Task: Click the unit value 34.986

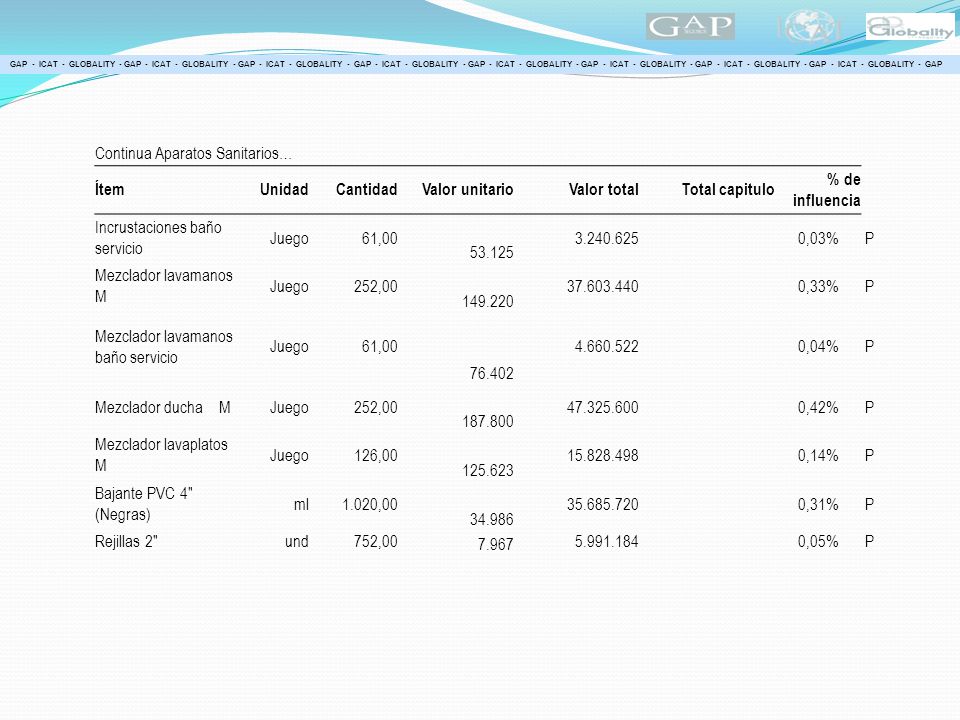Action: [492, 520]
